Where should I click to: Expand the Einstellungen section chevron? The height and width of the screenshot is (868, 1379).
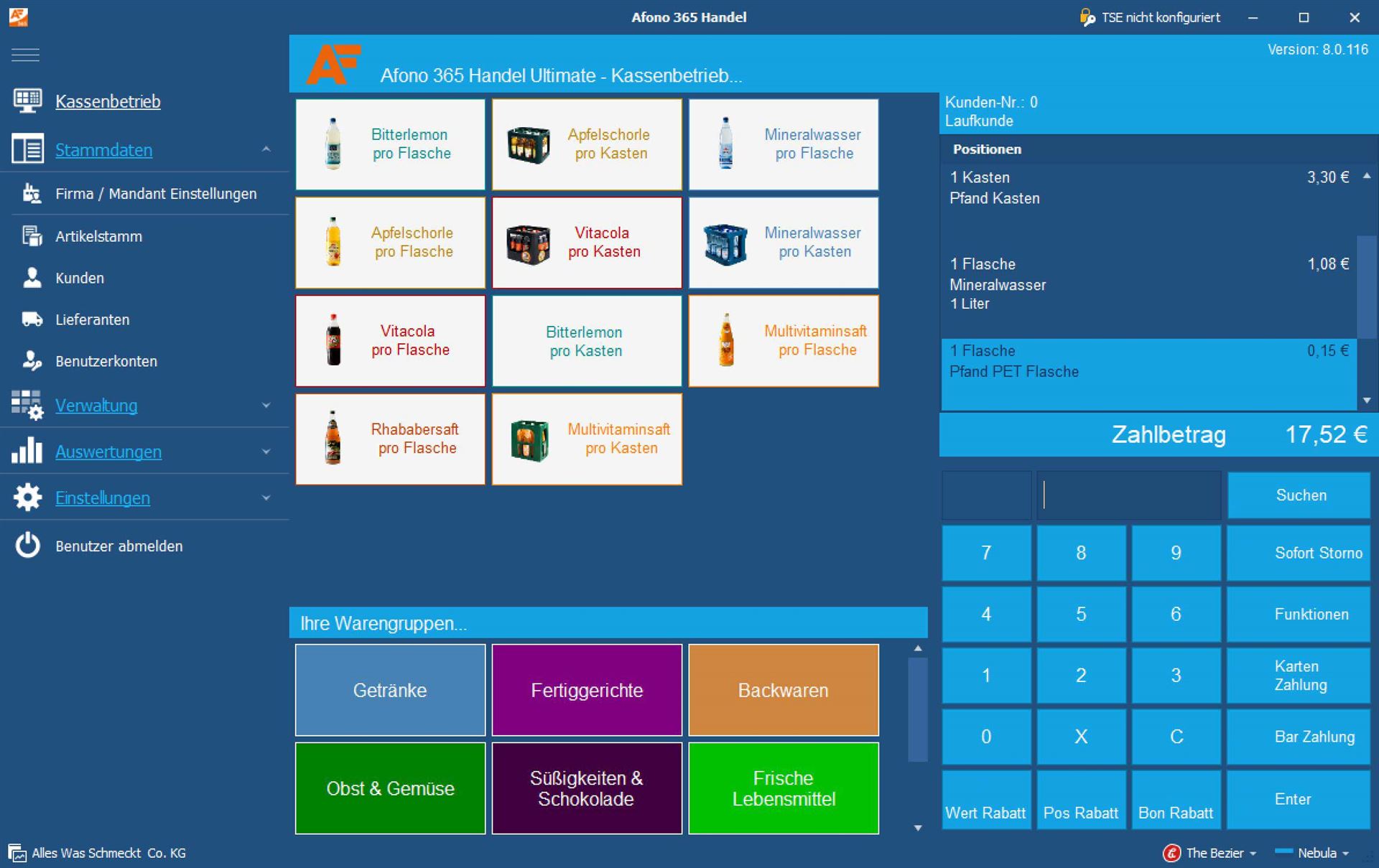[x=266, y=498]
